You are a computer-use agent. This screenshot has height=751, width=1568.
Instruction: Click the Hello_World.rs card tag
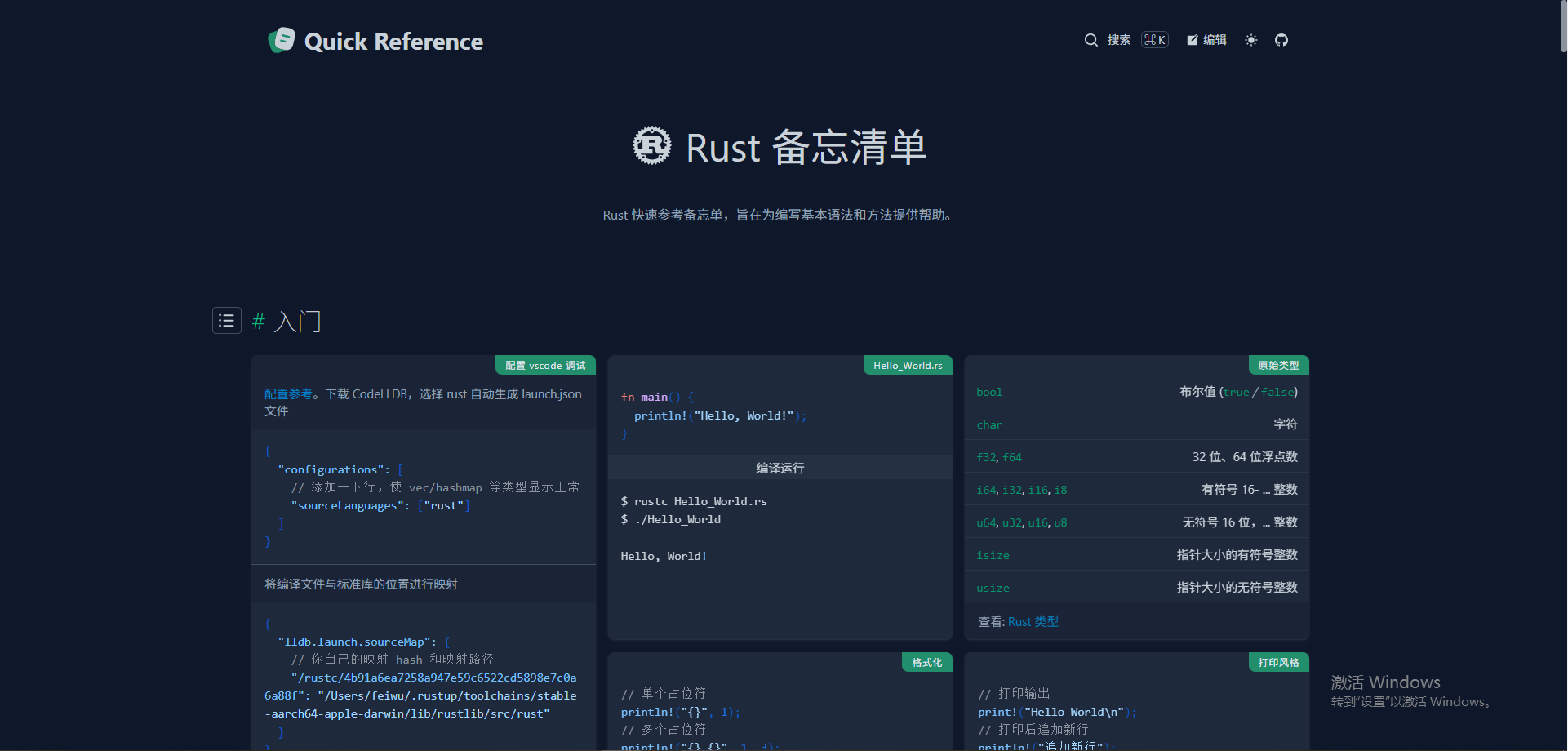point(907,366)
